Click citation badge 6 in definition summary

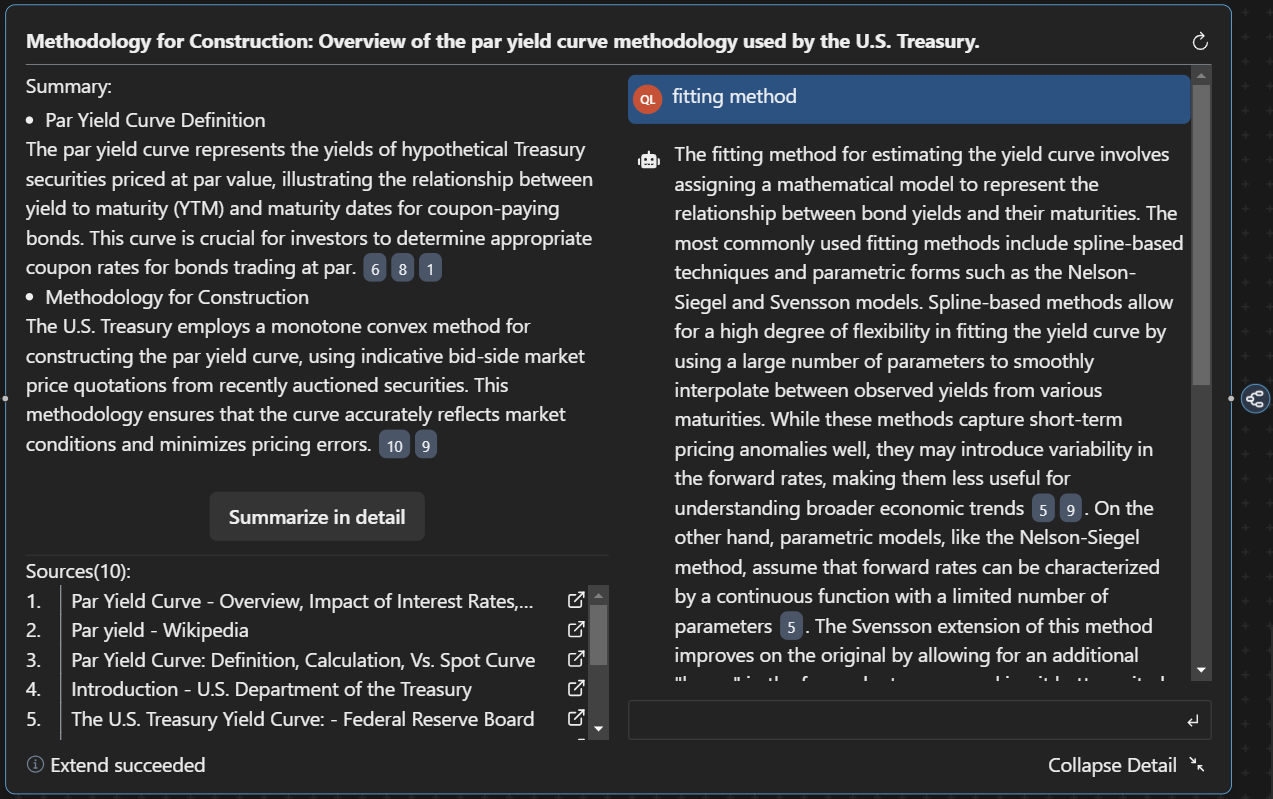[375, 269]
